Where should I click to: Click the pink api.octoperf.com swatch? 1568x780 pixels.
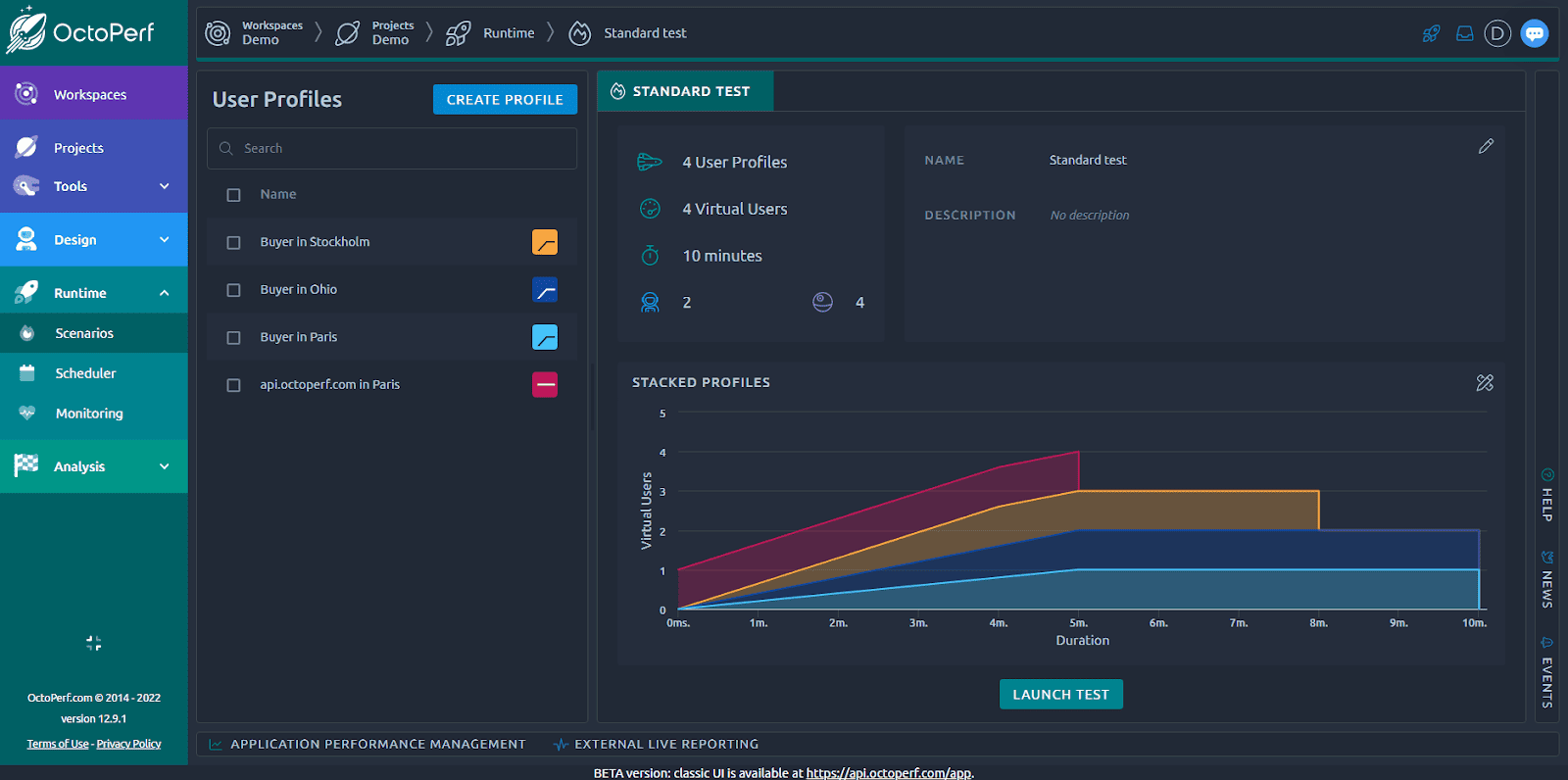545,385
